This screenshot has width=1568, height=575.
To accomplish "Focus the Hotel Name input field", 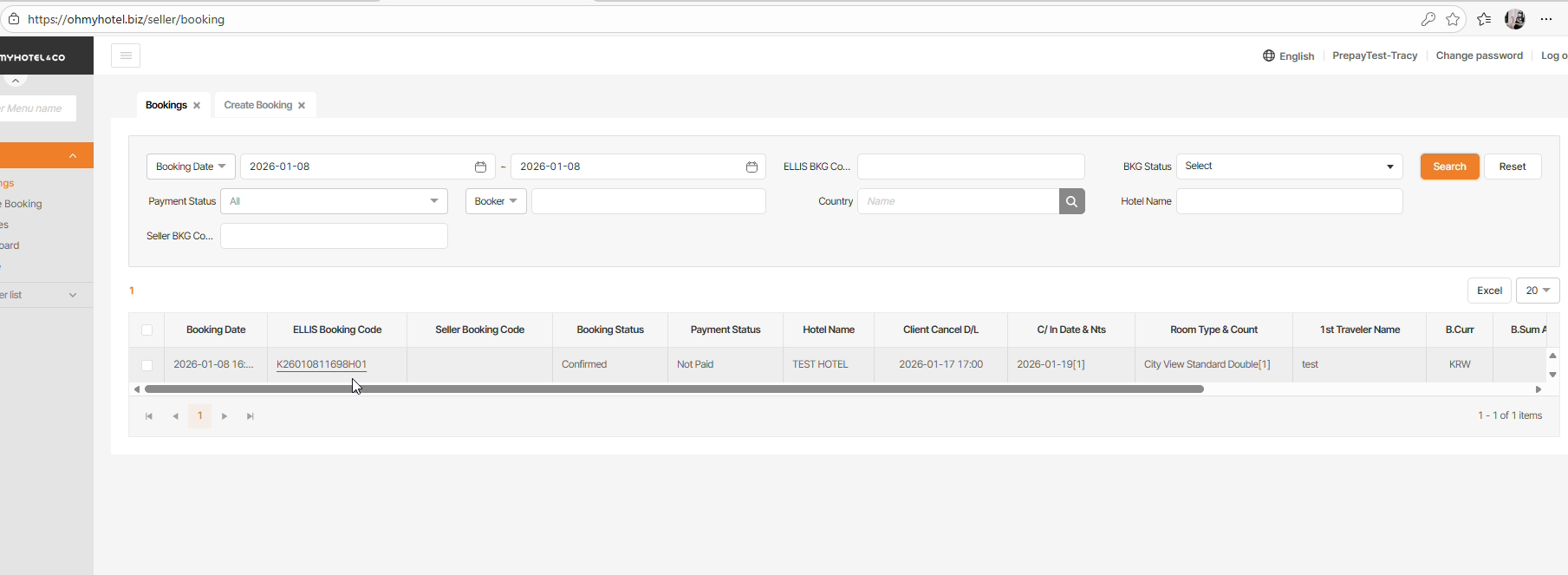I will click(x=1289, y=201).
